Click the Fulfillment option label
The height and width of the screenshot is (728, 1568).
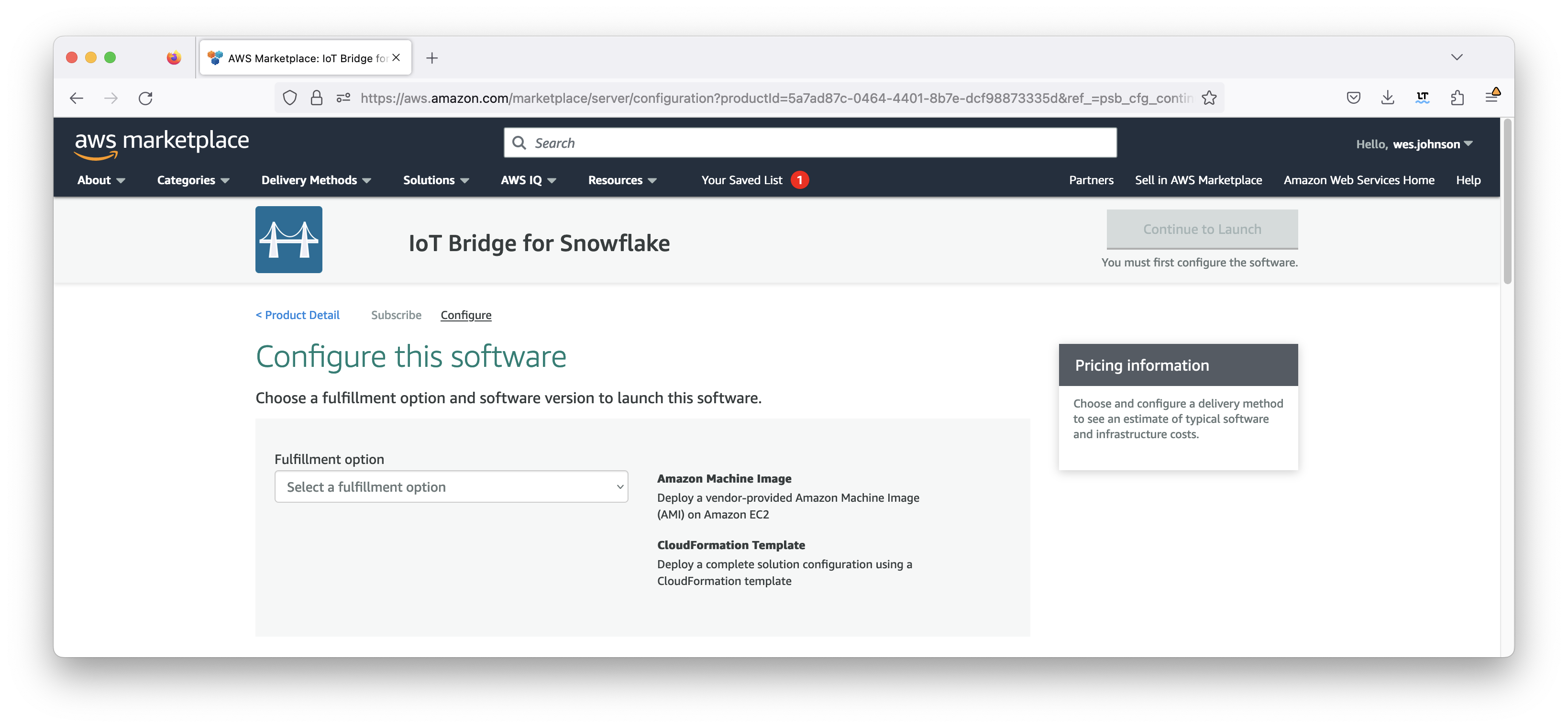(x=329, y=459)
